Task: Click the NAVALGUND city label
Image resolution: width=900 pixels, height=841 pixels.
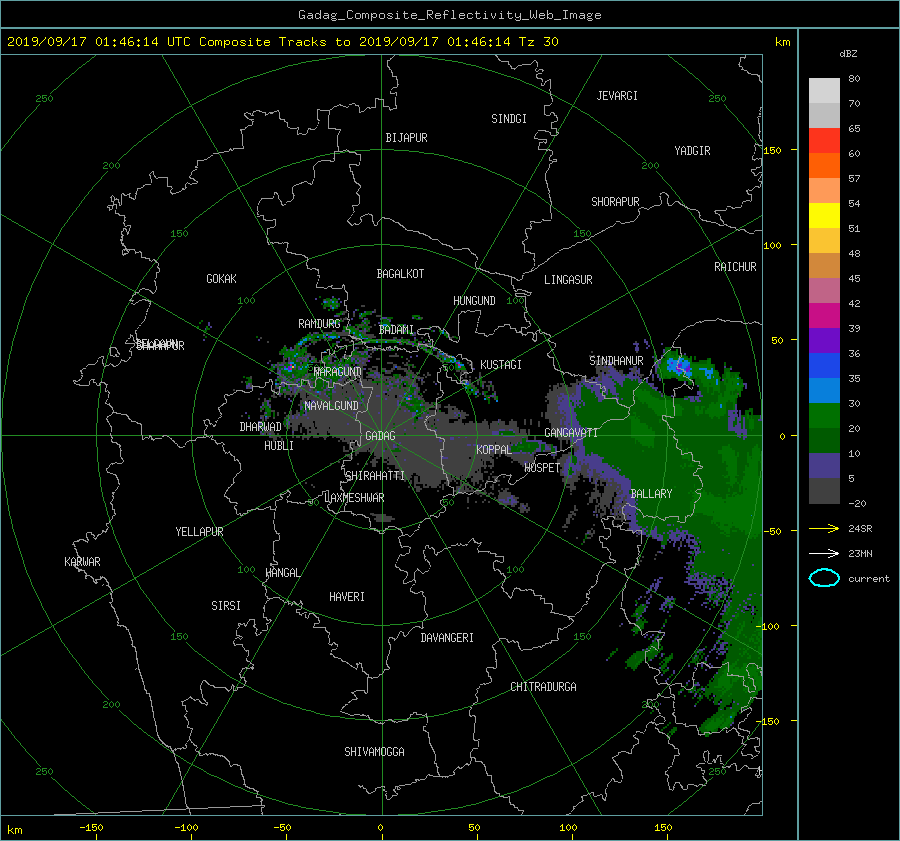Action: tap(331, 406)
